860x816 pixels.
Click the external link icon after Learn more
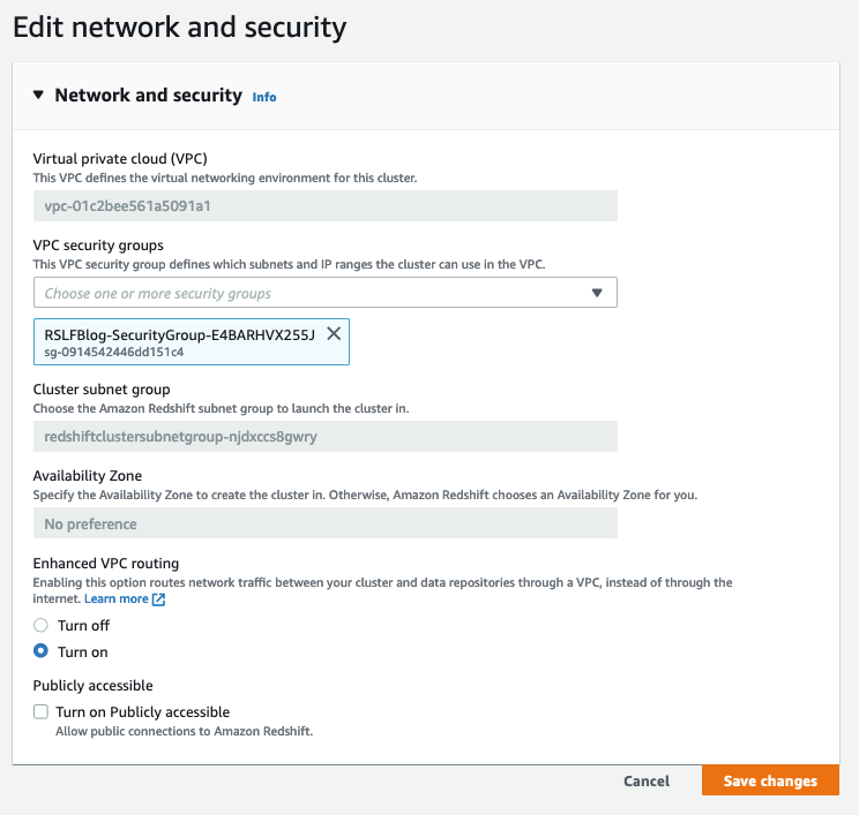point(158,599)
